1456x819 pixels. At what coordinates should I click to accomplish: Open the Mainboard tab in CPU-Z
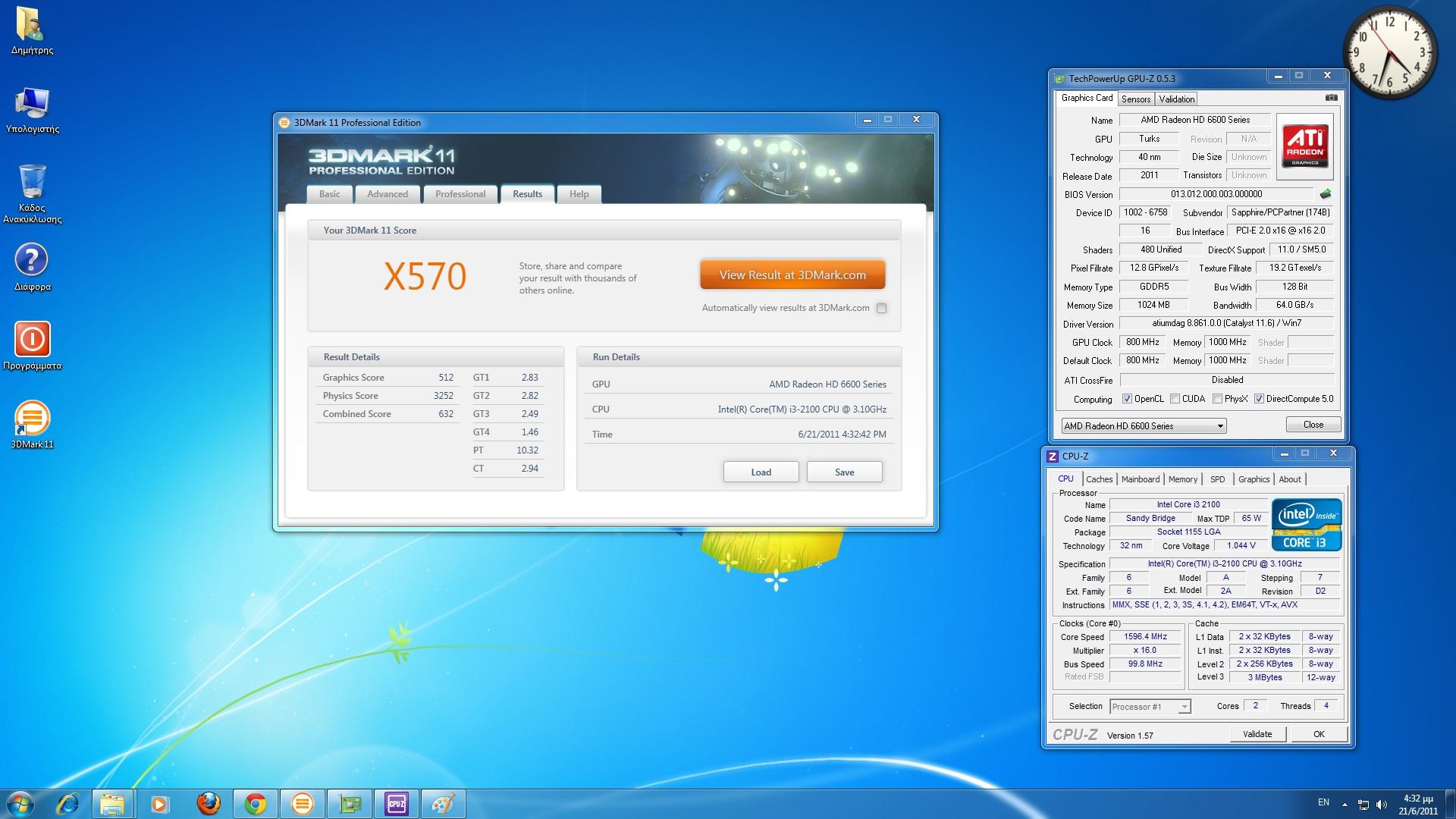[x=1141, y=479]
